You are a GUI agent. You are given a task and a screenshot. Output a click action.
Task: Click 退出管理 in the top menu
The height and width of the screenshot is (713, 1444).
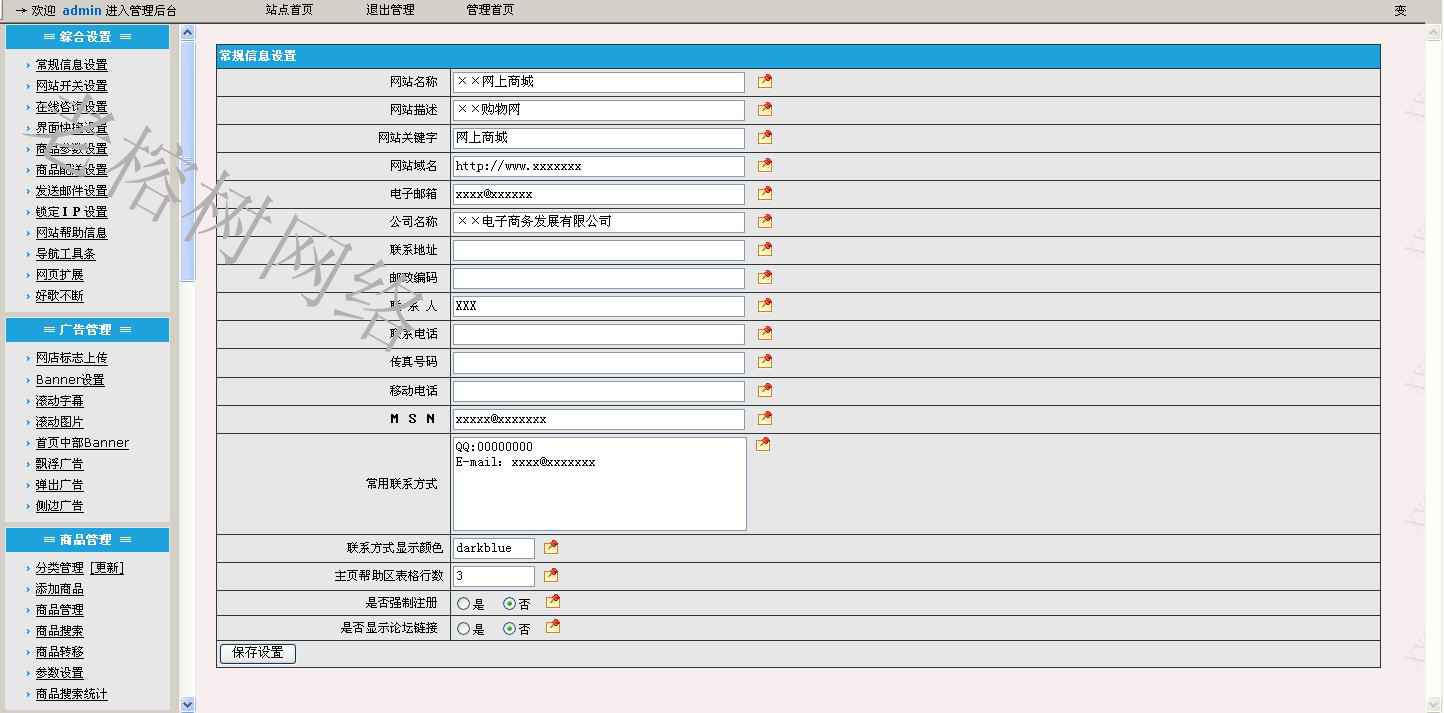[x=390, y=10]
